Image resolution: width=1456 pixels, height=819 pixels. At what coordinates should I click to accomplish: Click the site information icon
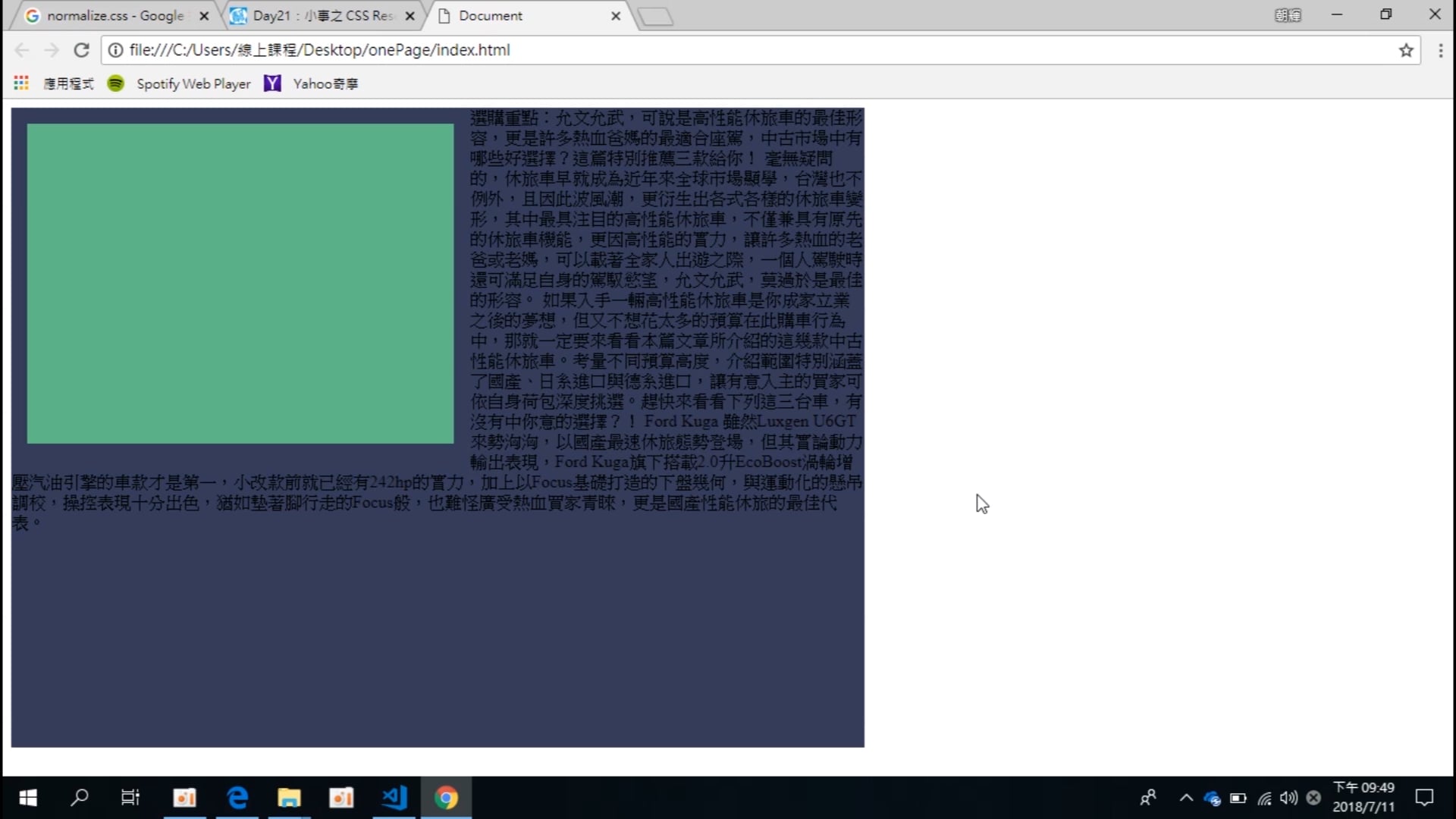(115, 50)
